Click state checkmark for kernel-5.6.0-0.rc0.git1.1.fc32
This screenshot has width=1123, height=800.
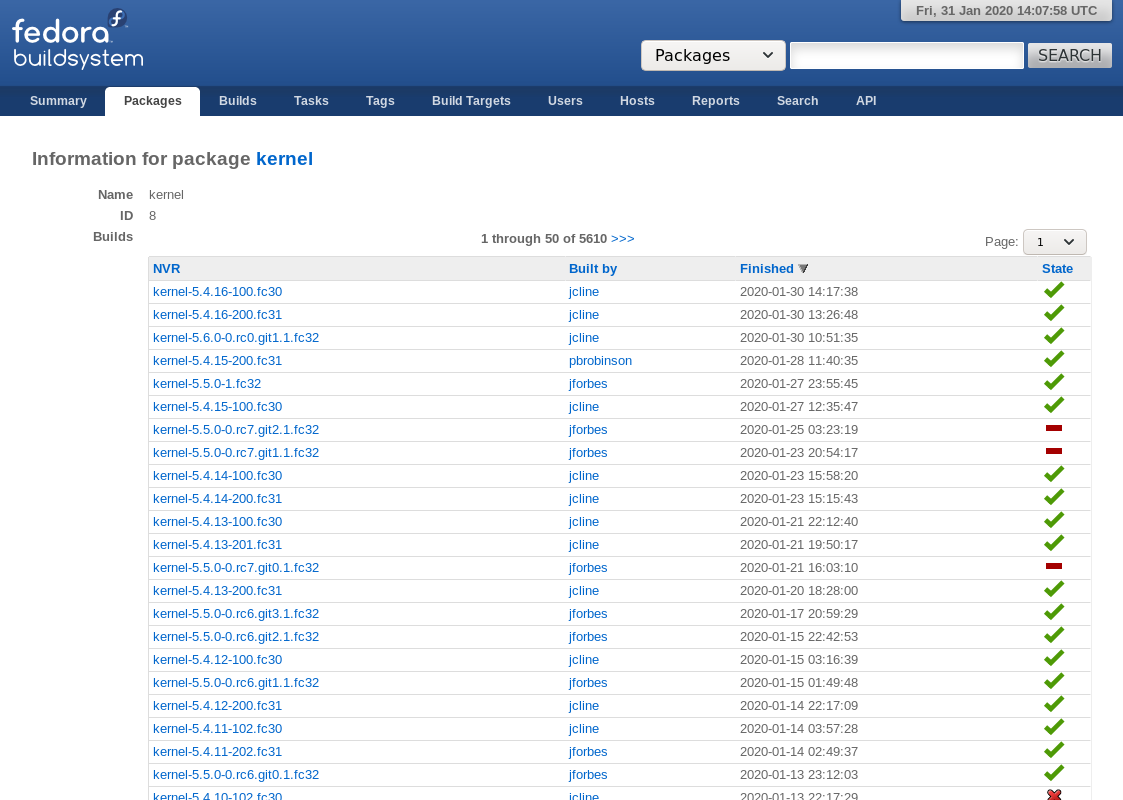click(x=1054, y=336)
